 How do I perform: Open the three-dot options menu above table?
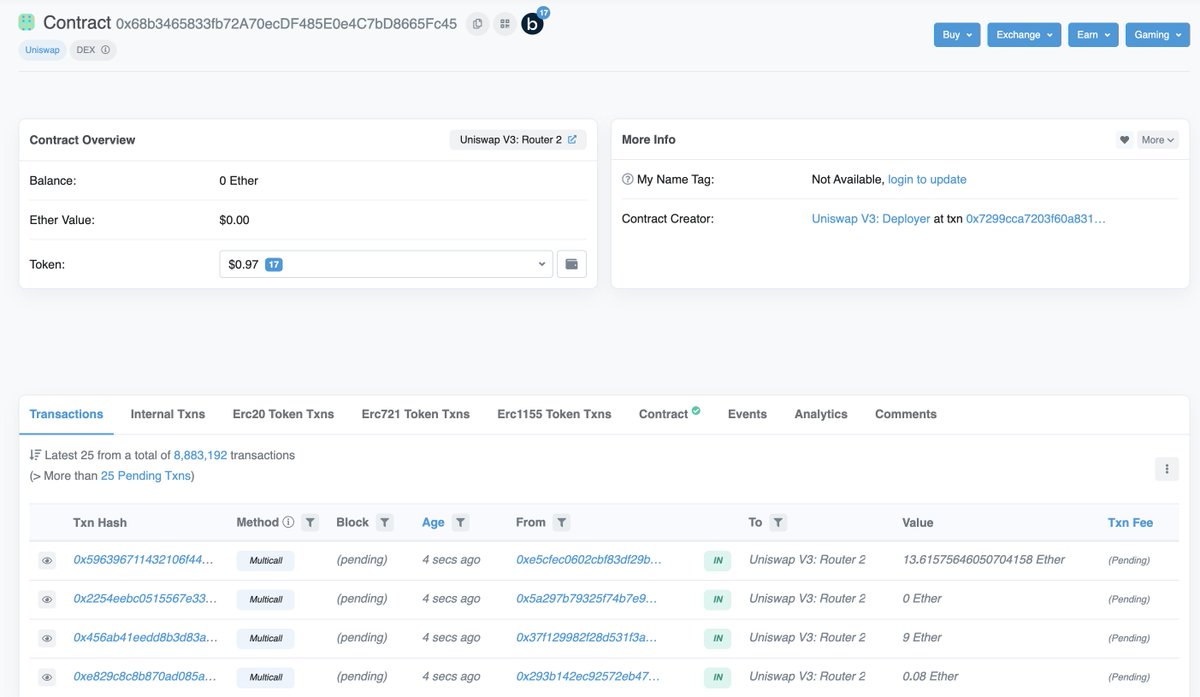[x=1166, y=468]
